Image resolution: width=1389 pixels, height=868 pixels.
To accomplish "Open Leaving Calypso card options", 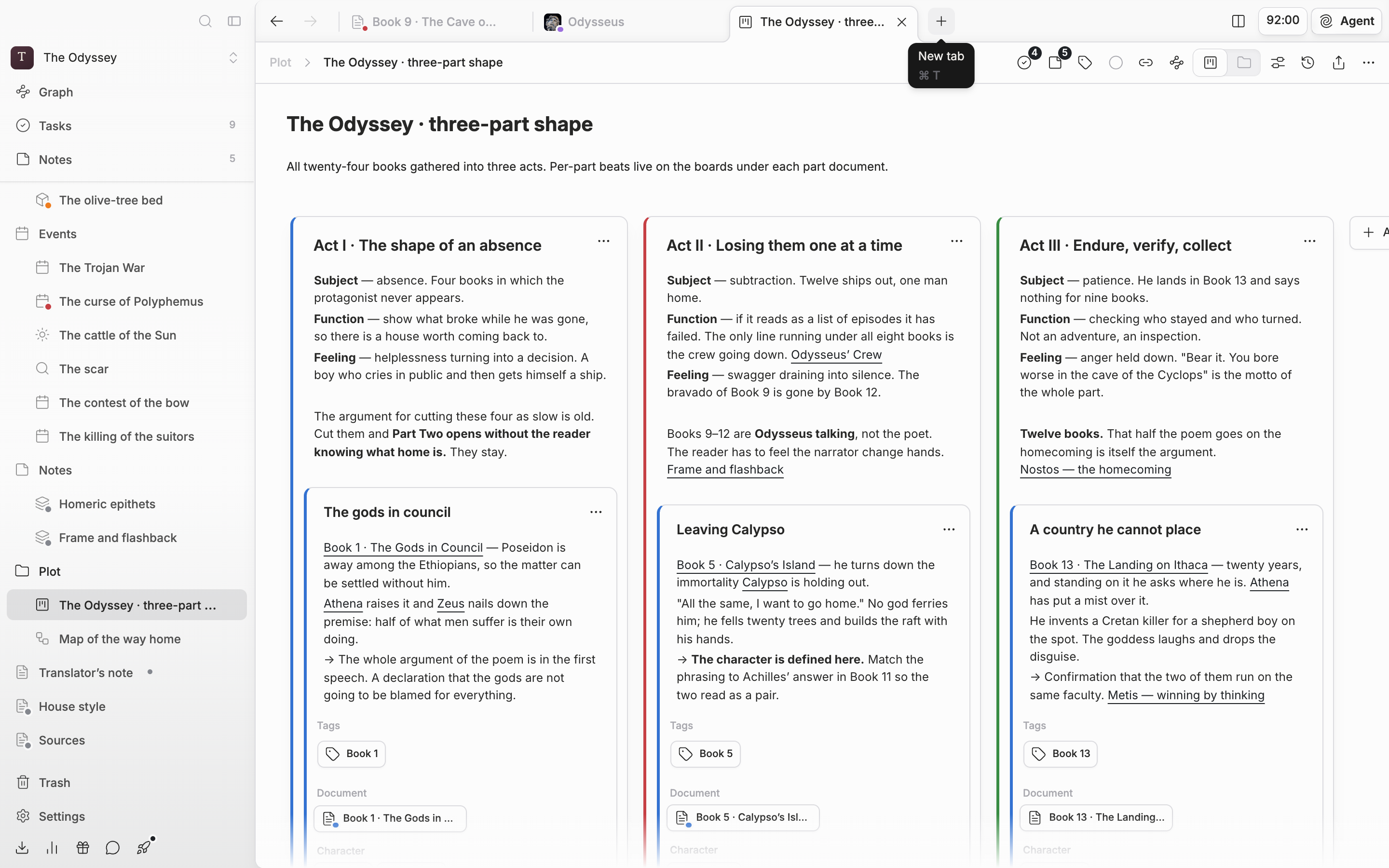I will point(949,529).
